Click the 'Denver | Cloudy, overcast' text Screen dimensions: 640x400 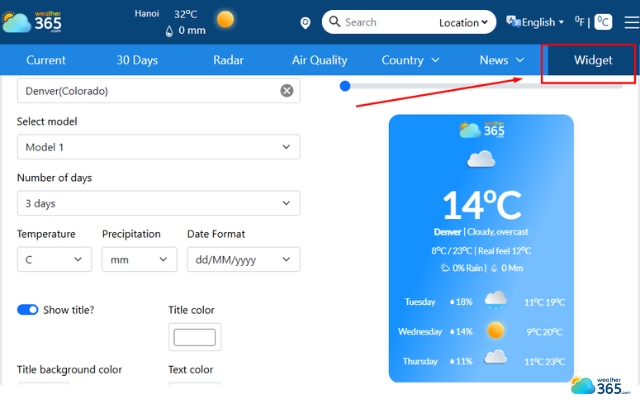coord(481,232)
